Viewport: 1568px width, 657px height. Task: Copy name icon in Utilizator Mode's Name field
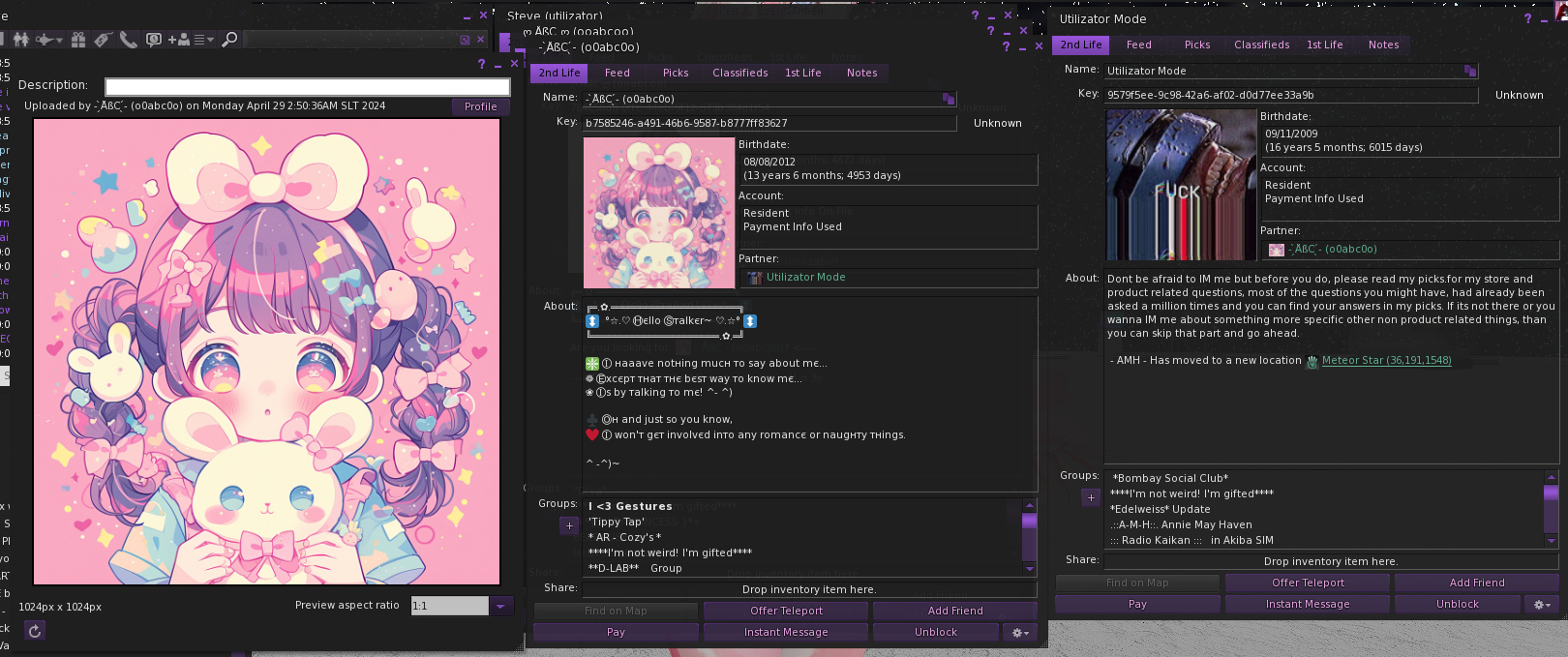tap(1470, 71)
